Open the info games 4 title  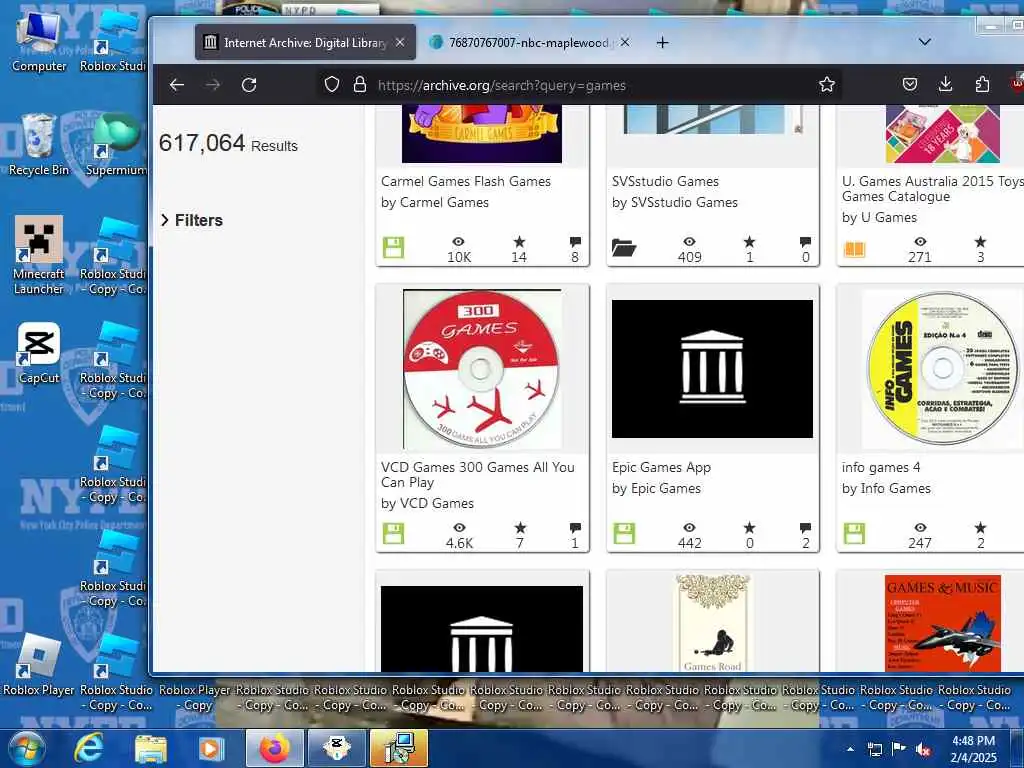[x=880, y=468]
